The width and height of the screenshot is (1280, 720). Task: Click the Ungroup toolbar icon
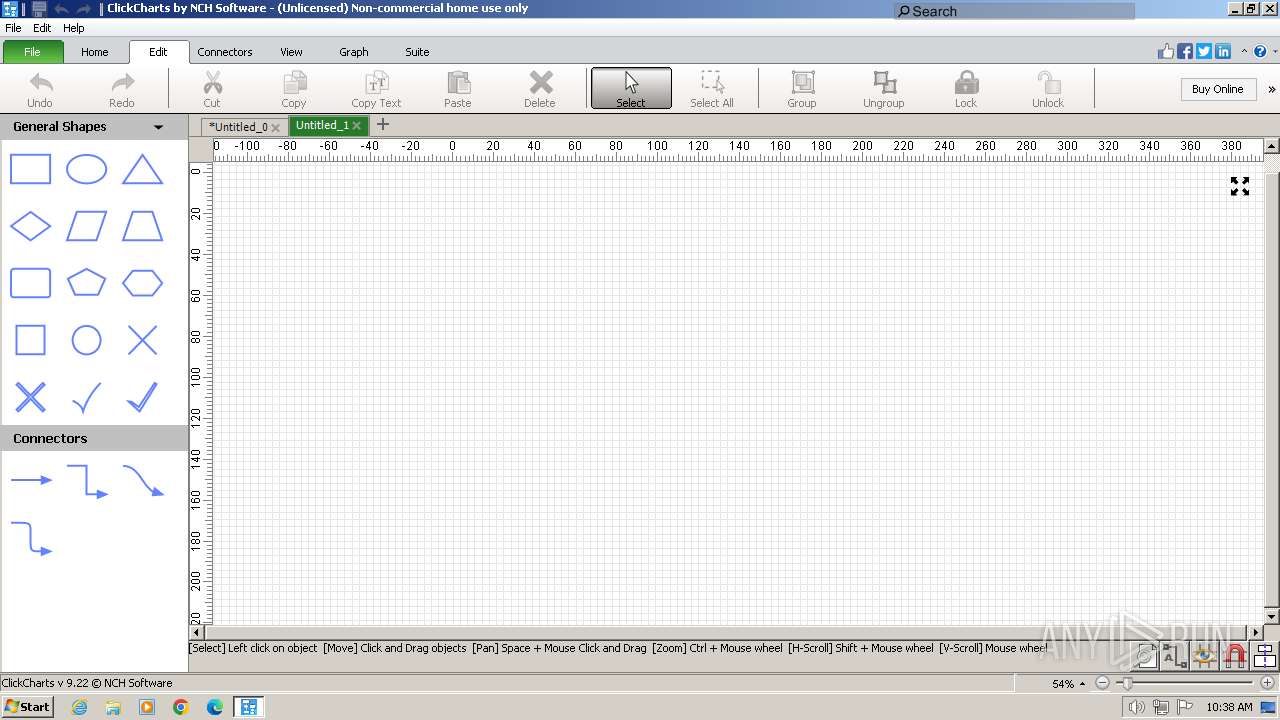point(884,89)
